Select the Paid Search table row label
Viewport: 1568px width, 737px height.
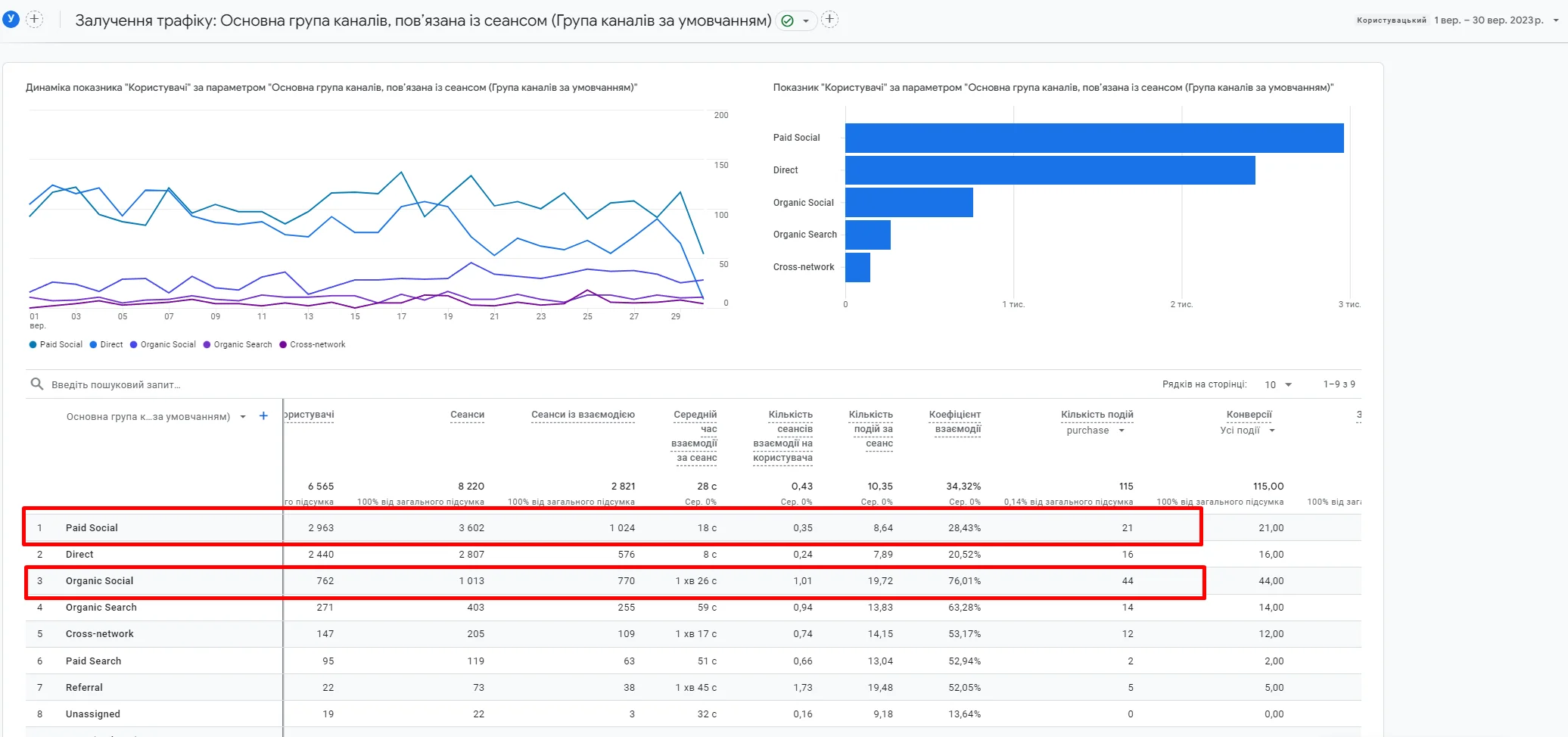(x=93, y=661)
